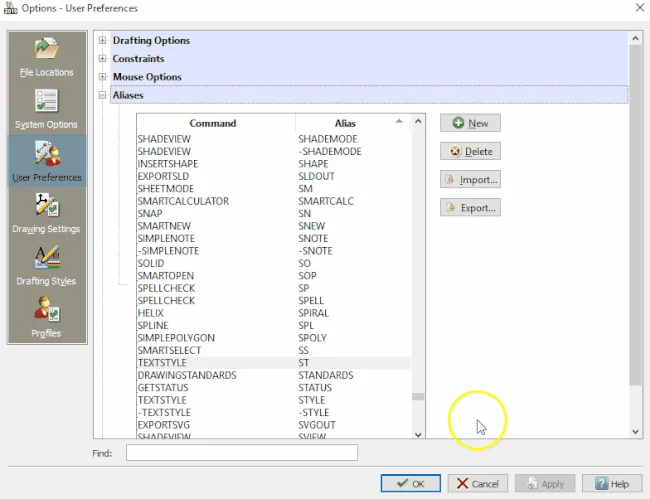Select the System Options sidebar icon
Viewport: 650px width, 499px height.
pos(46,108)
